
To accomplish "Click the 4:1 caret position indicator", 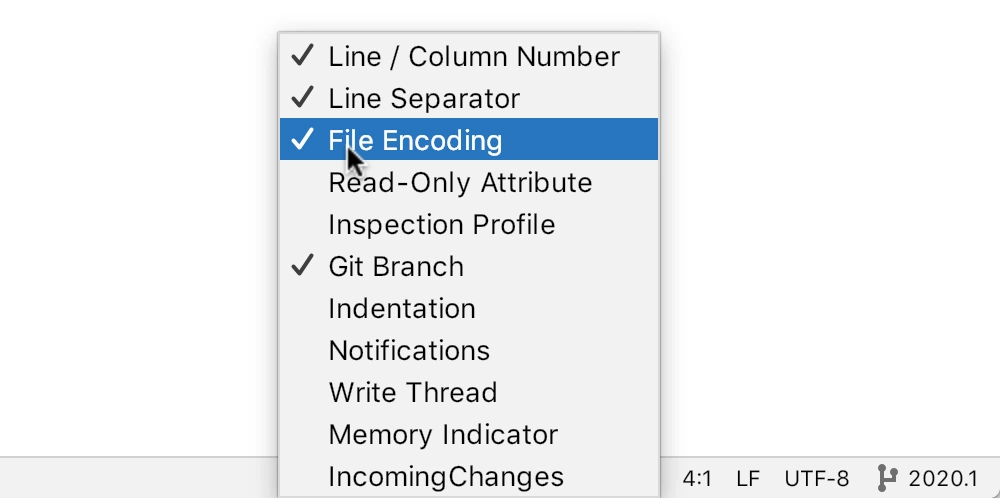I will coord(697,478).
